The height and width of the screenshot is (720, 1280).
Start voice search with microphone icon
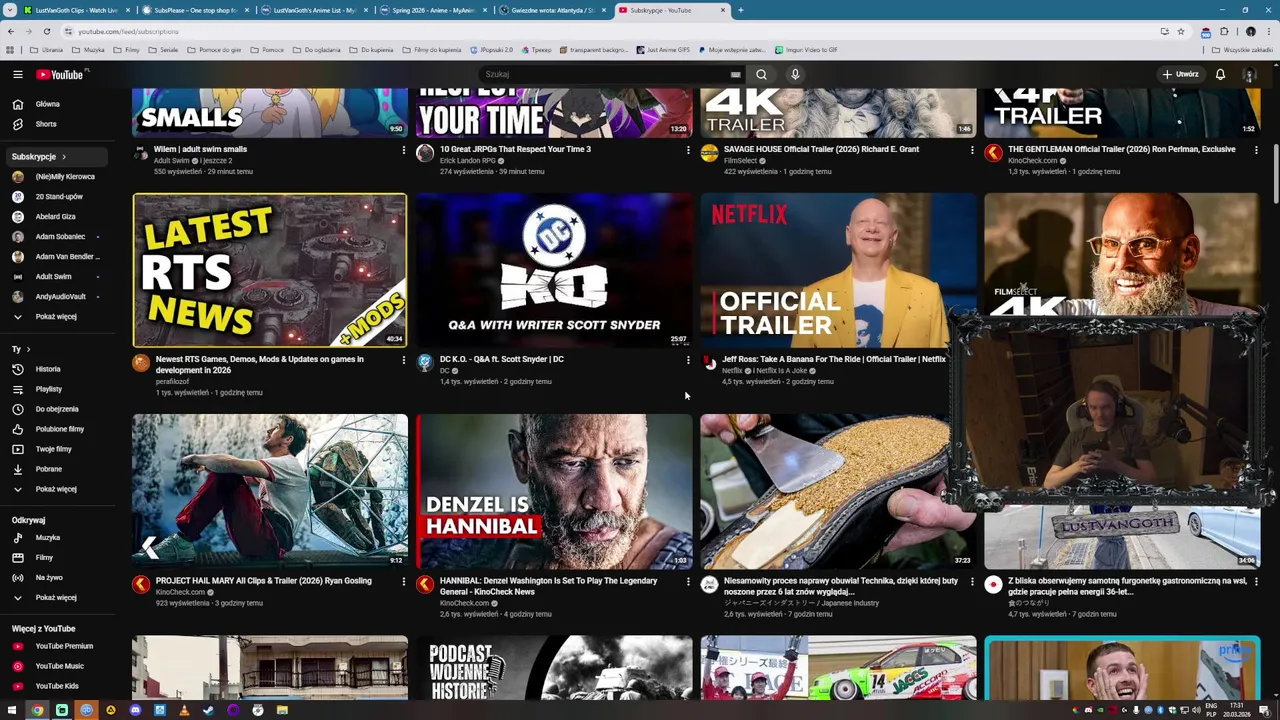[x=795, y=74]
